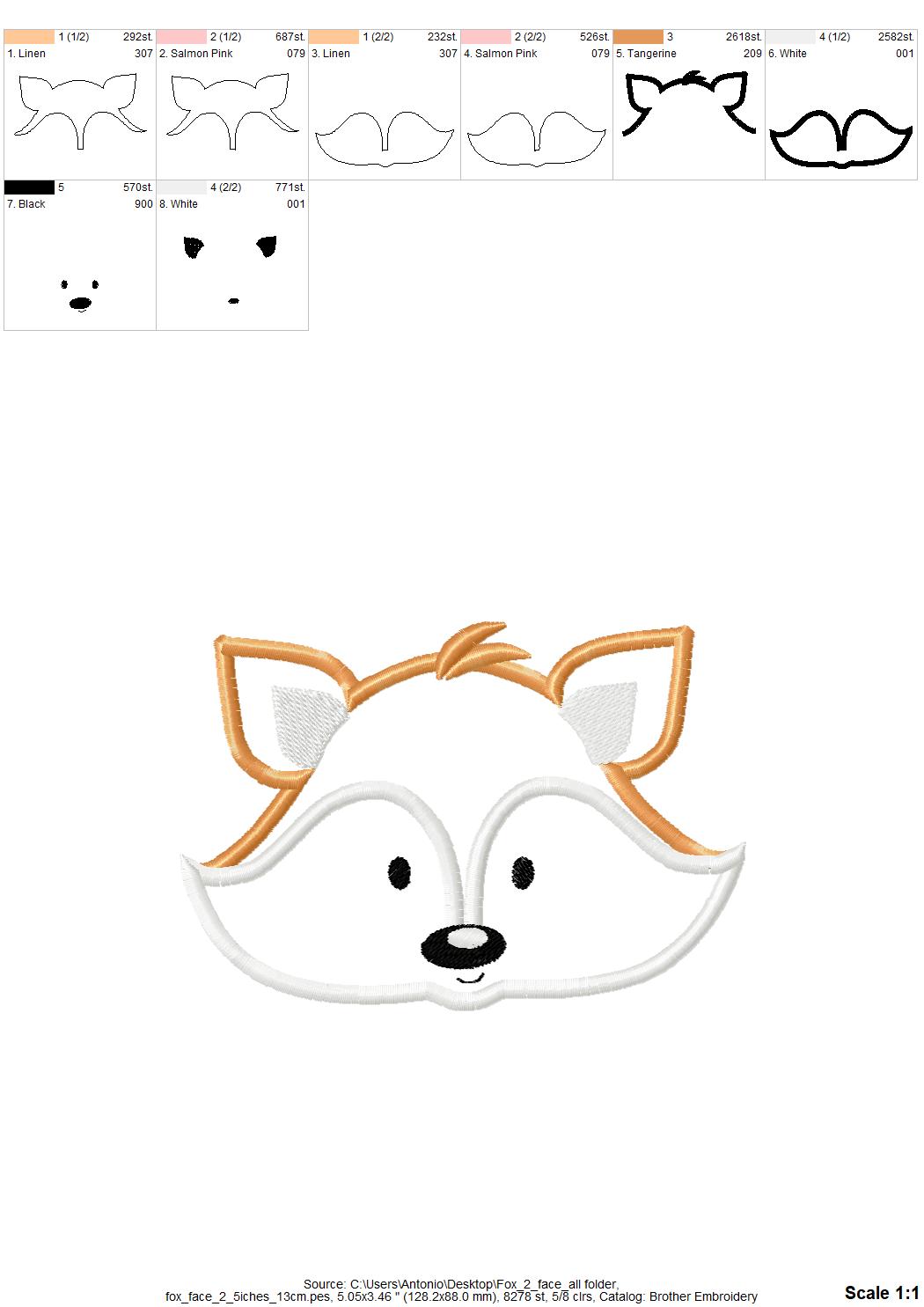Select the White swatch for step 4 (1/2)
924x1307 pixels.
[x=790, y=37]
